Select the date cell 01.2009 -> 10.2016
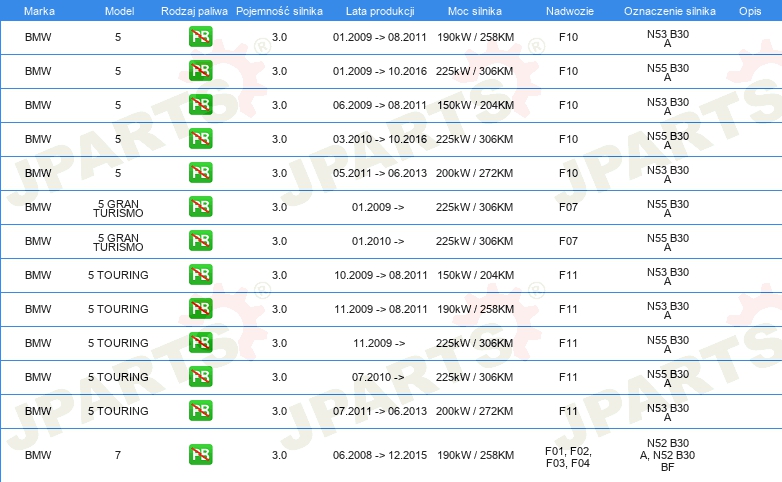The width and height of the screenshot is (782, 482). (380, 71)
